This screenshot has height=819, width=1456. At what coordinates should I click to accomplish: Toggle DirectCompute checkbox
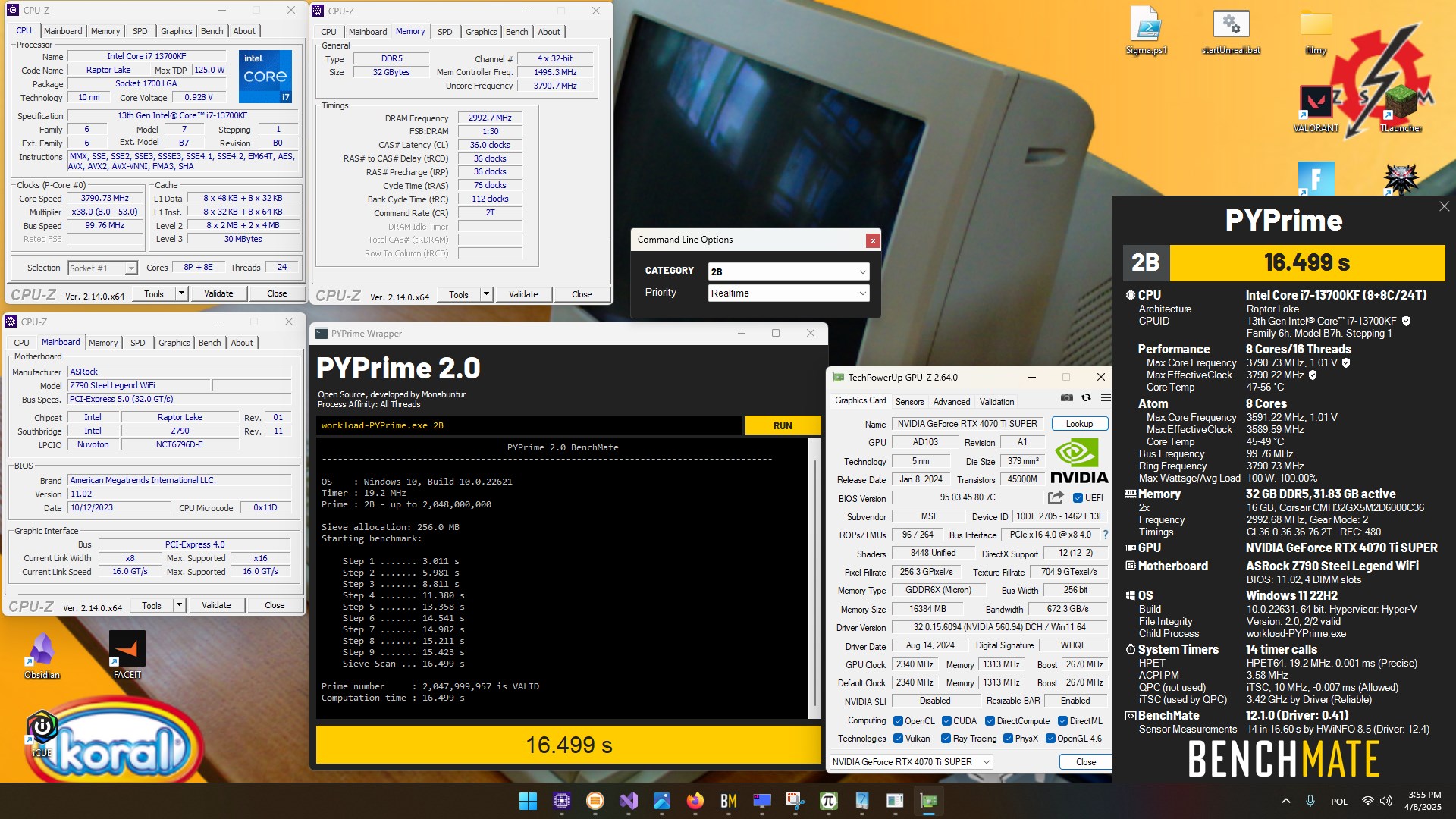tap(990, 721)
